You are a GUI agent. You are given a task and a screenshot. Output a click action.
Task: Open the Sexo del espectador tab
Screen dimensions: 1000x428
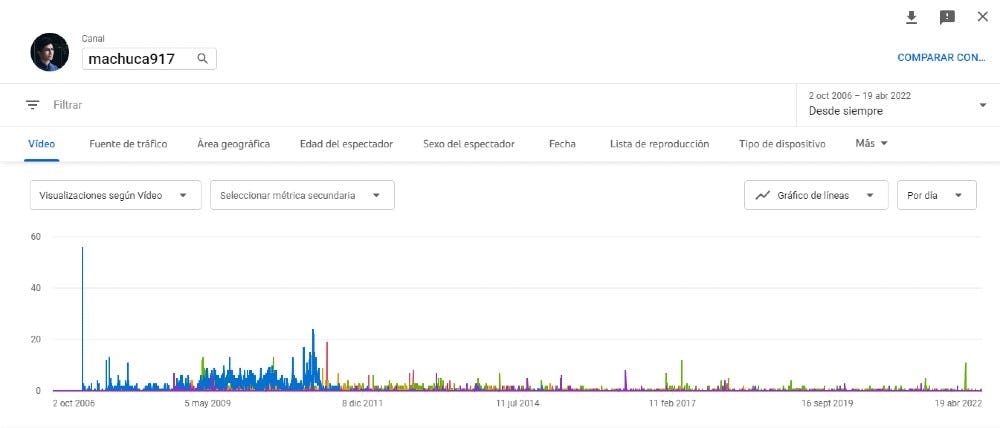pyautogui.click(x=468, y=144)
